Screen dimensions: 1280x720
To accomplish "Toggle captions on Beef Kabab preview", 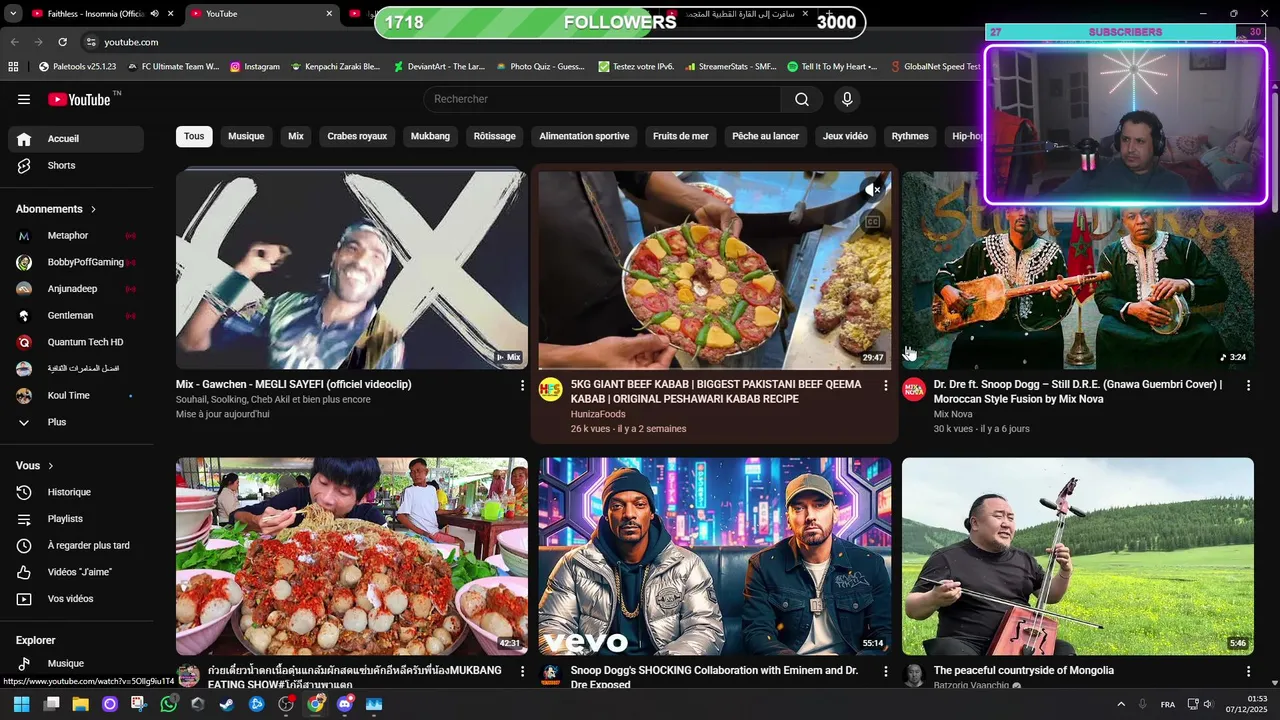I will pyautogui.click(x=873, y=222).
